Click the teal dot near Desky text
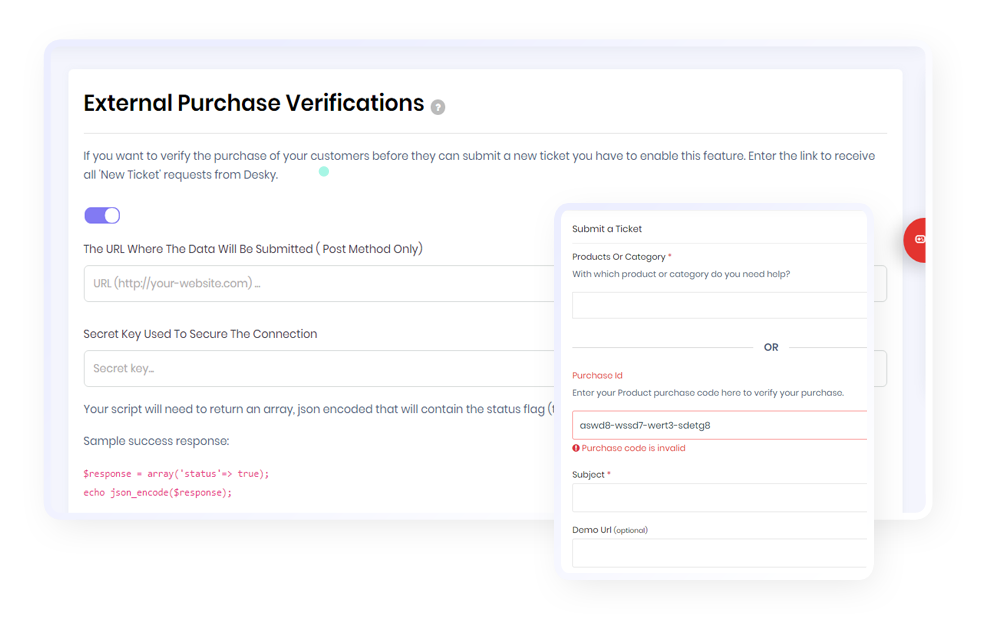The width and height of the screenshot is (997, 628). pyautogui.click(x=324, y=172)
